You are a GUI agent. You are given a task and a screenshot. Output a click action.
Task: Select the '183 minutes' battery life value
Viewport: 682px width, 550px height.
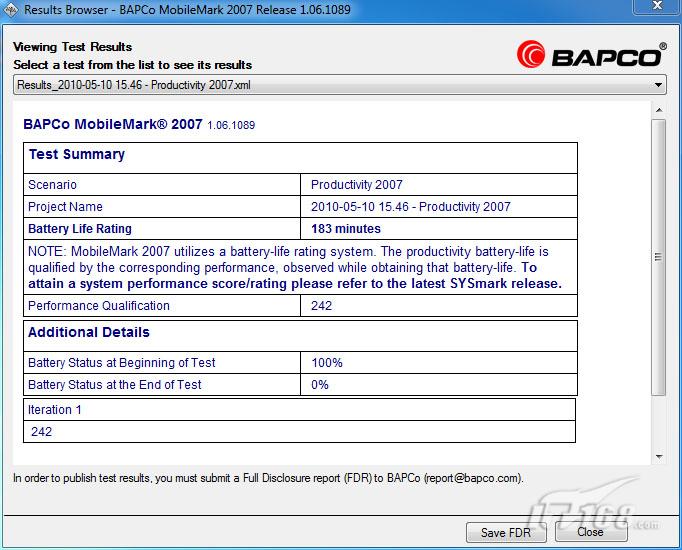coord(346,229)
